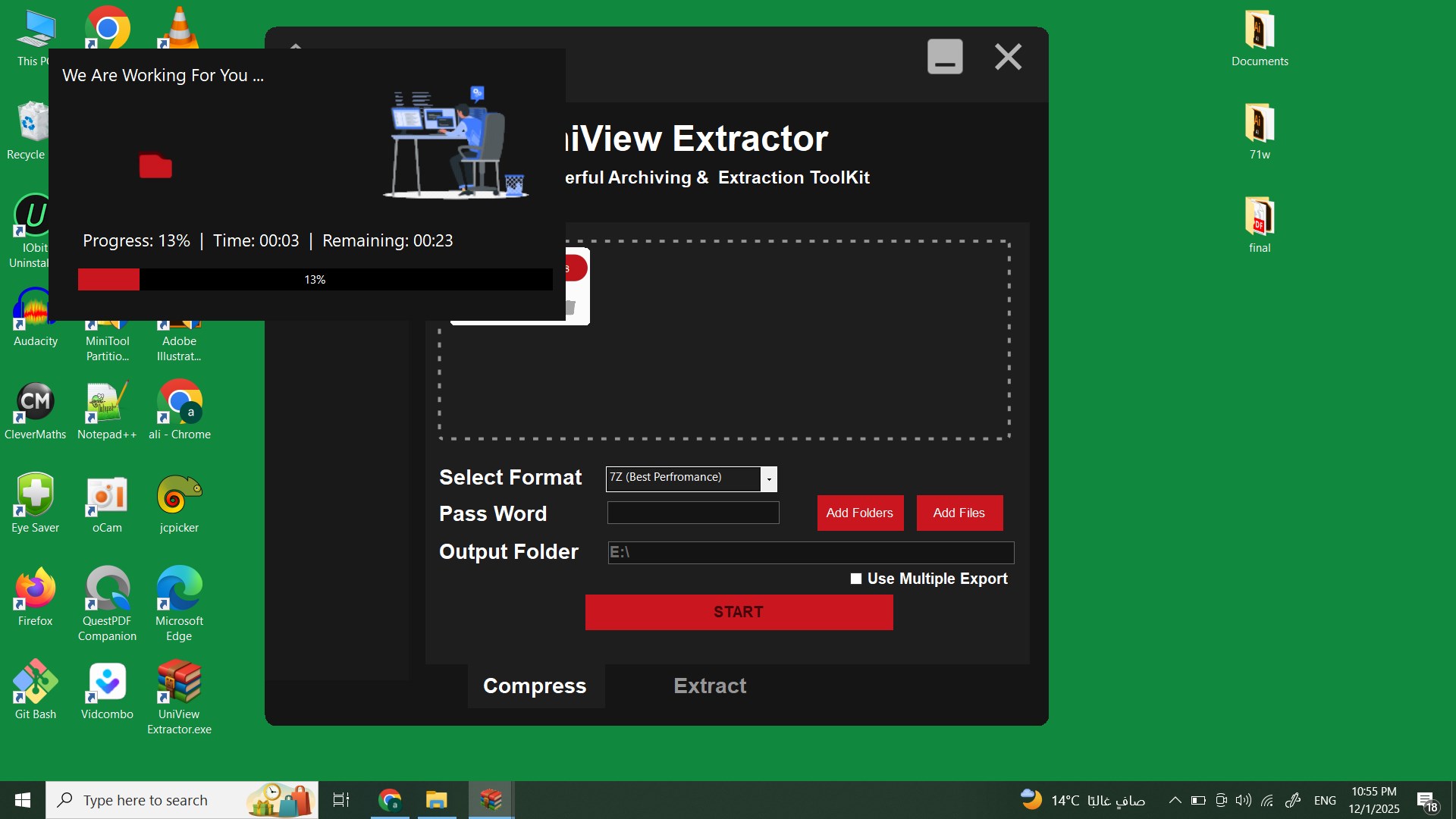Screen dimensions: 1456x819
Task: Open the Vidcombo desktop shortcut
Action: coord(107,682)
